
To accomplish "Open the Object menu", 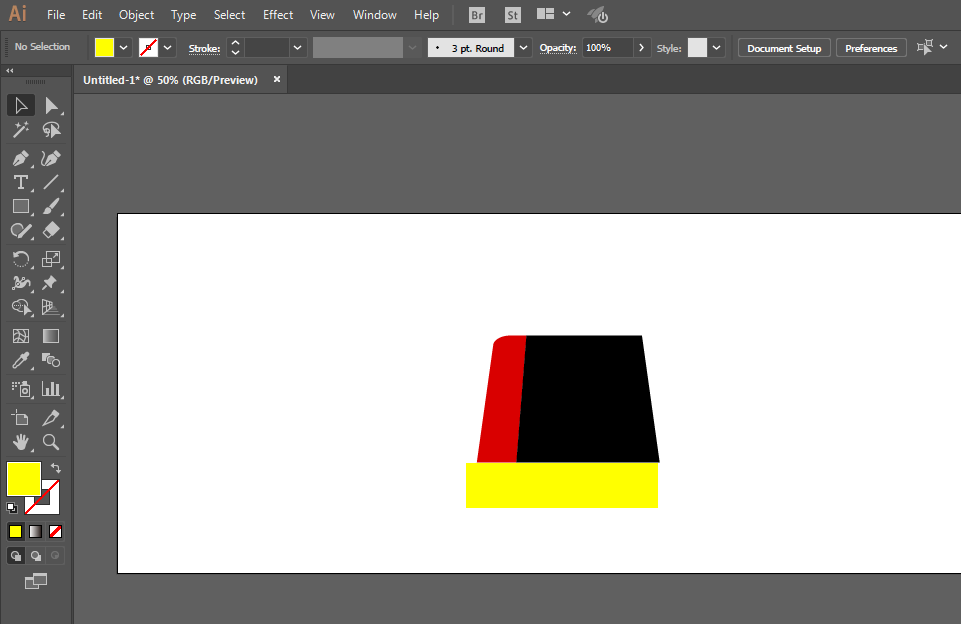I will pyautogui.click(x=137, y=15).
